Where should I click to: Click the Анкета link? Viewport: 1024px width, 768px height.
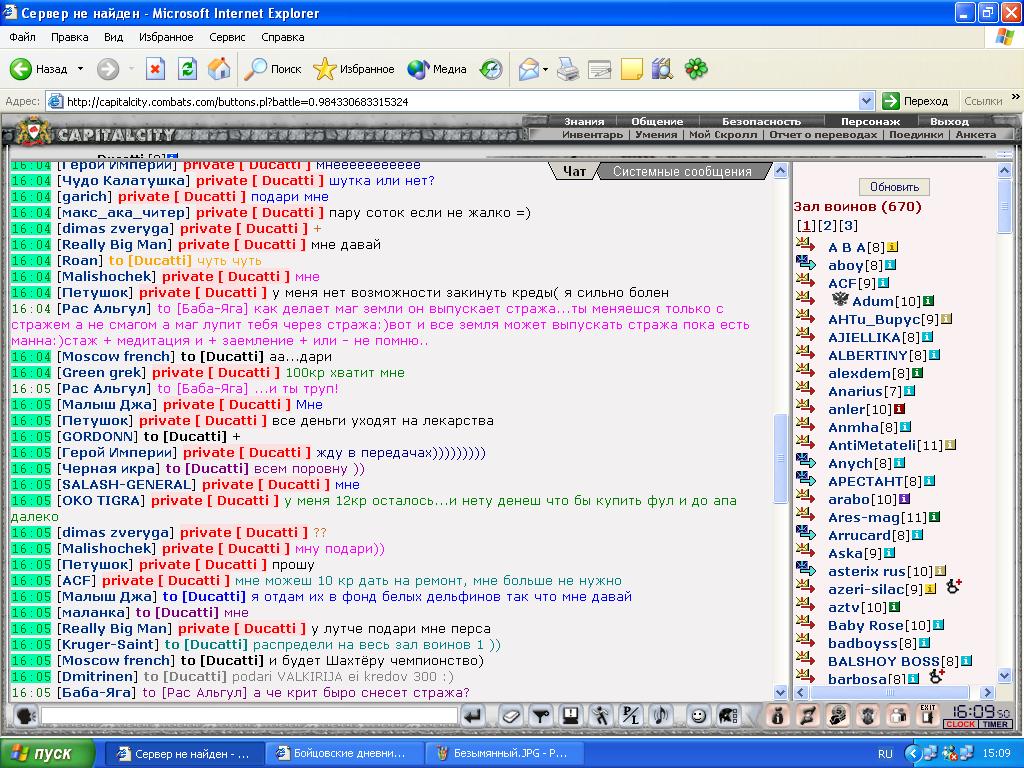click(976, 135)
